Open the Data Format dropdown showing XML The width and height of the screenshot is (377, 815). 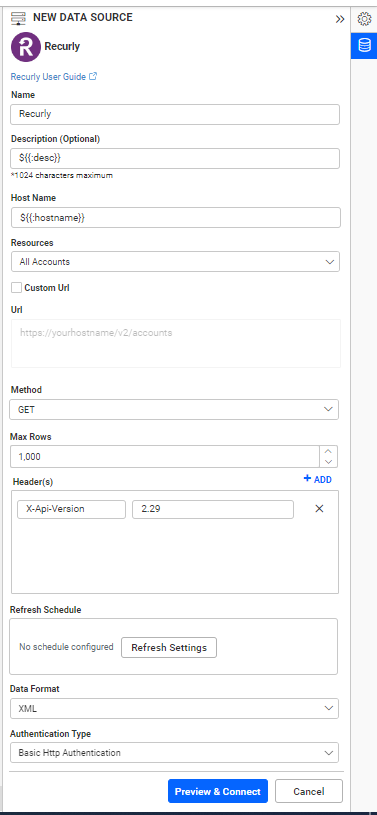[x=174, y=708]
